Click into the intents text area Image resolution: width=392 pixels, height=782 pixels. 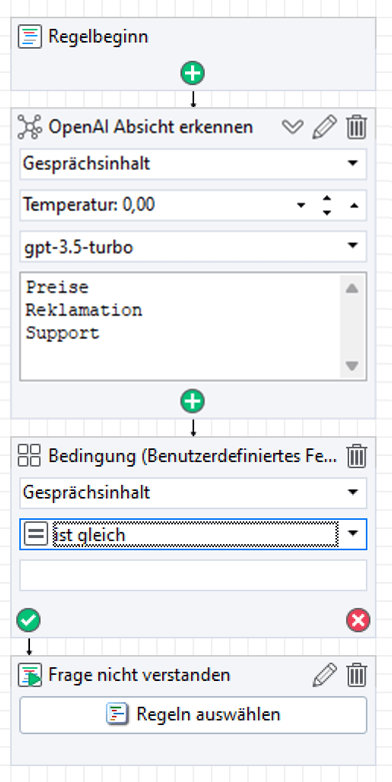pos(181,327)
